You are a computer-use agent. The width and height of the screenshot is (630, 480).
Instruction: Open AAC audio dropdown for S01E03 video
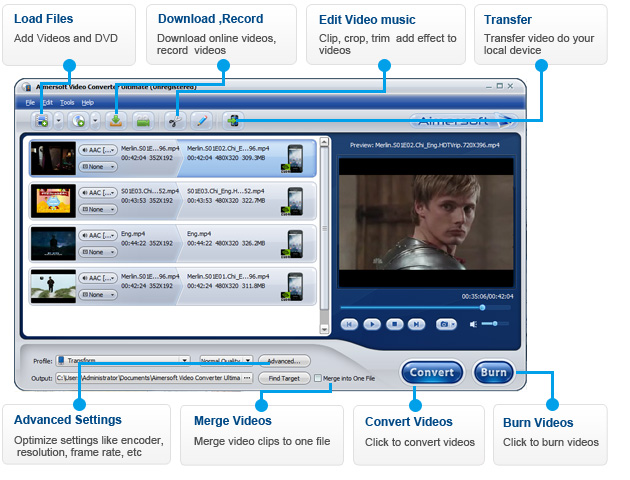tap(98, 193)
